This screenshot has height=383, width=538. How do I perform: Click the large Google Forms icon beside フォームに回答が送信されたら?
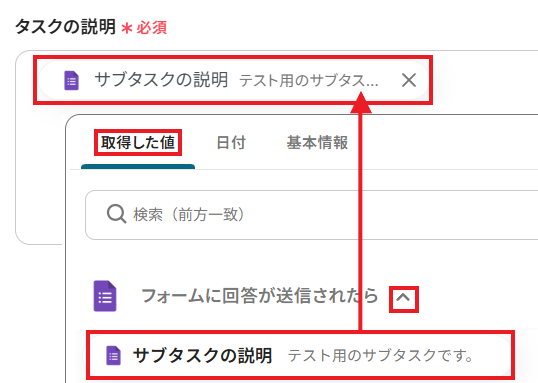(105, 296)
